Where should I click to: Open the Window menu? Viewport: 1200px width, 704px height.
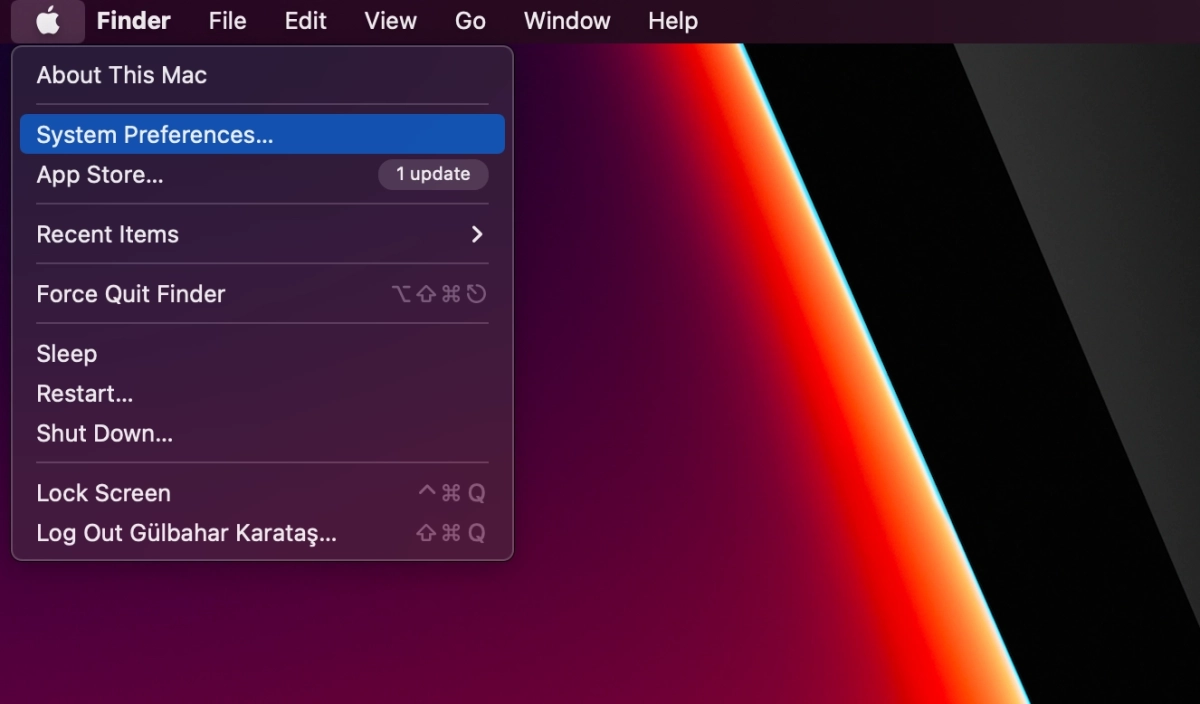[566, 21]
